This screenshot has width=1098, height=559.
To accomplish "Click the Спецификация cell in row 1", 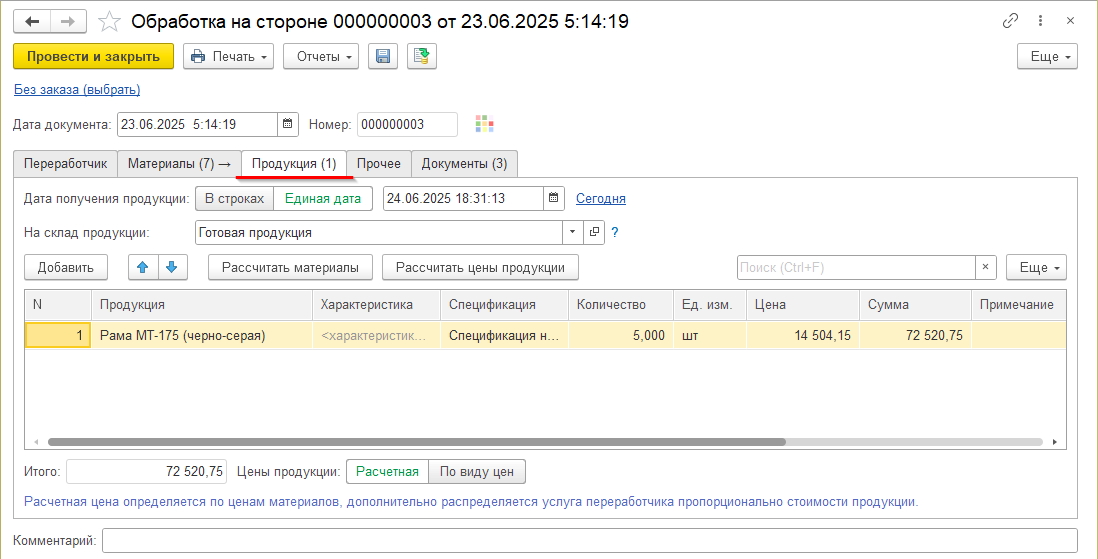I will click(504, 336).
